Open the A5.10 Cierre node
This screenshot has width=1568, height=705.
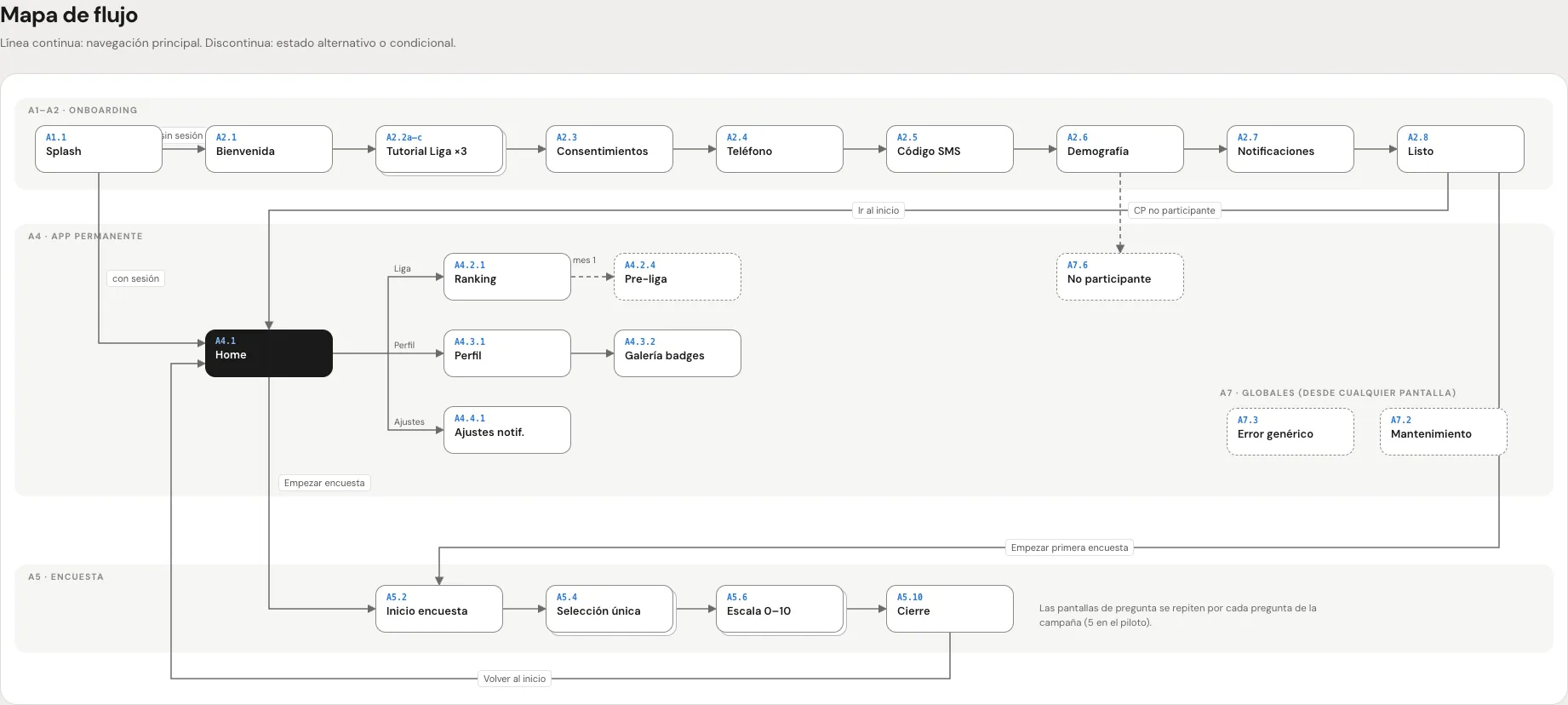pos(950,609)
